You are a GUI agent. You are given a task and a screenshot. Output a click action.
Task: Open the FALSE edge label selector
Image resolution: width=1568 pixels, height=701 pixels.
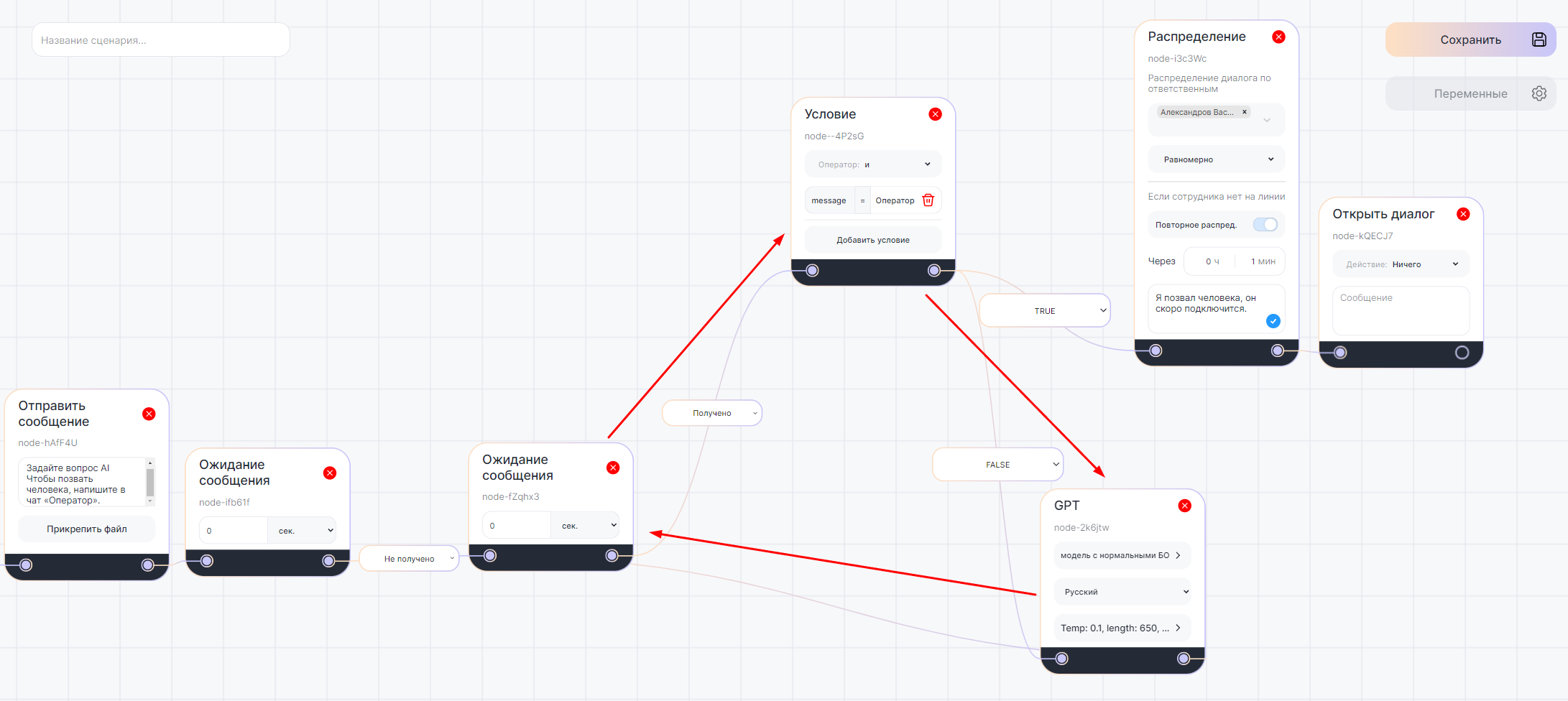point(997,465)
